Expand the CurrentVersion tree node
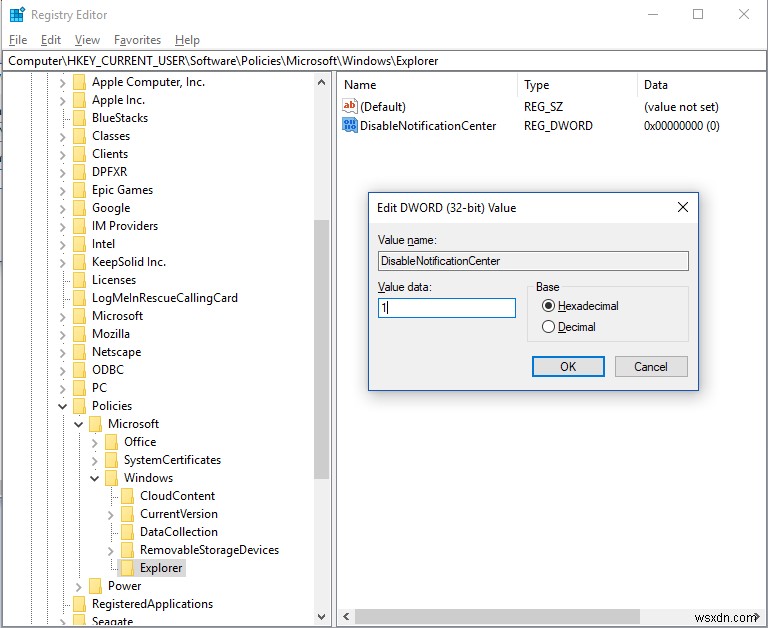The height and width of the screenshot is (628, 768). tap(111, 514)
